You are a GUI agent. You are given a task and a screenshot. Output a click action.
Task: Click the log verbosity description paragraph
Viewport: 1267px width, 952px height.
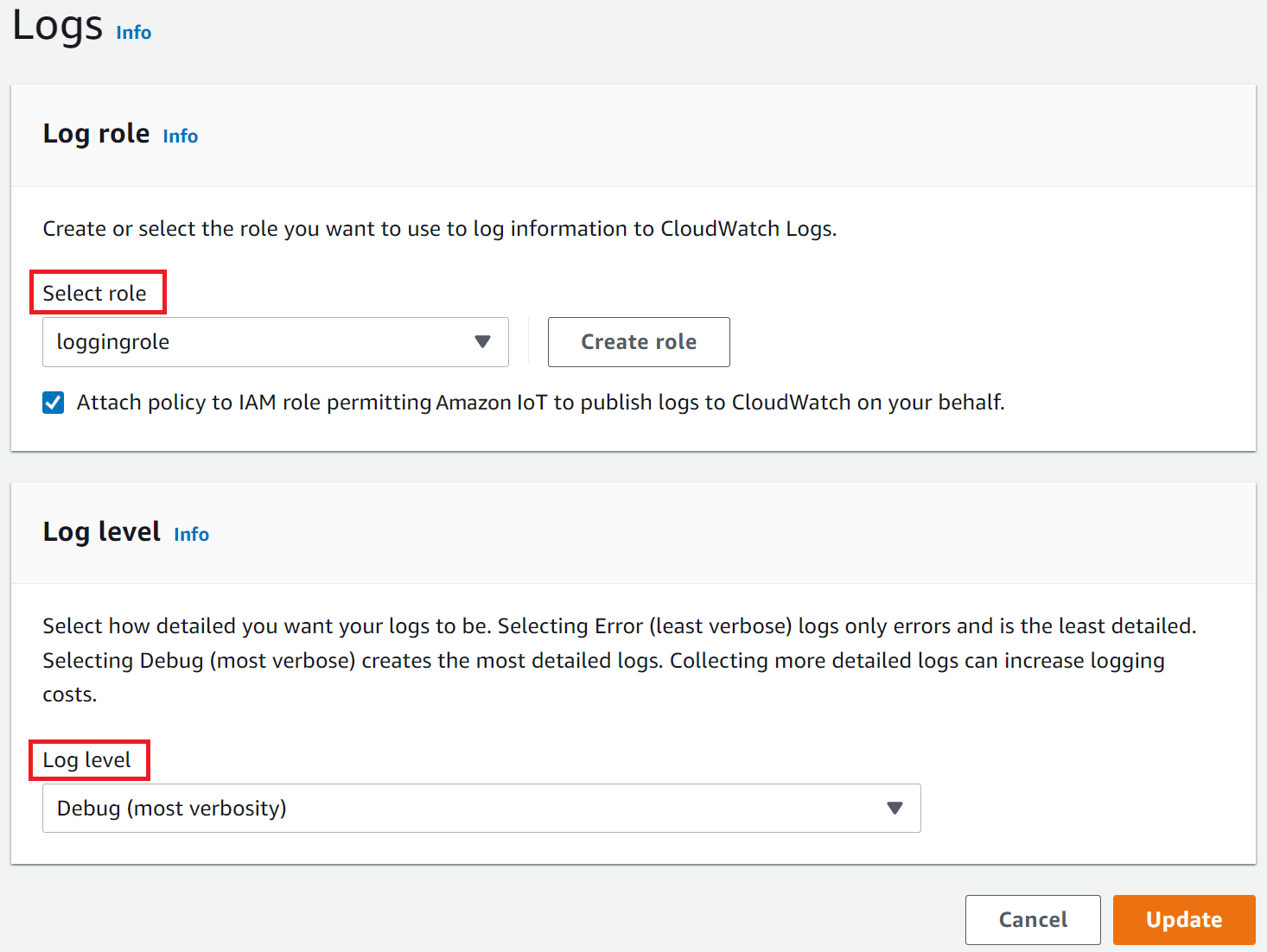(x=605, y=660)
